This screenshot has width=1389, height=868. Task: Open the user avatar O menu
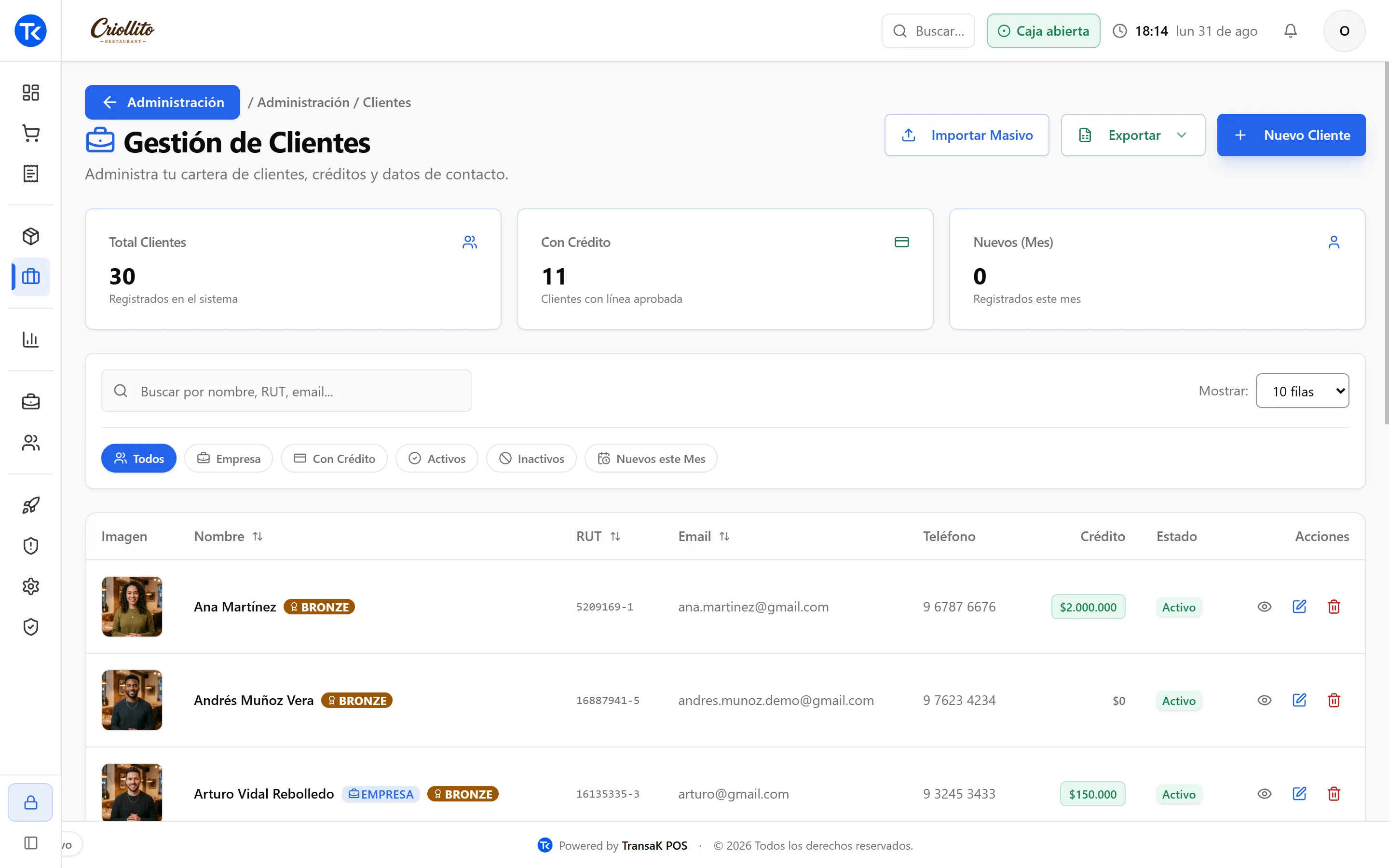click(x=1344, y=31)
